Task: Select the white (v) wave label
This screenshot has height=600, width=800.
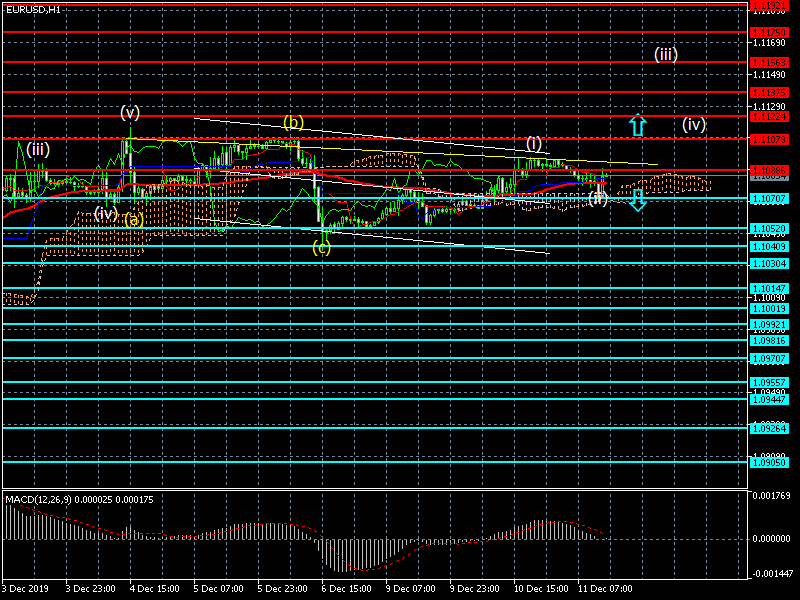Action: click(x=130, y=111)
